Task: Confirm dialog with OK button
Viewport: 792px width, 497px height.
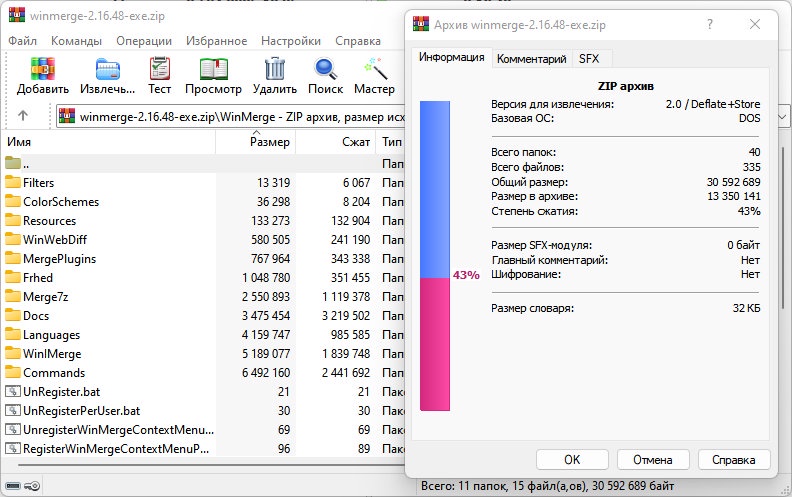Action: click(572, 460)
